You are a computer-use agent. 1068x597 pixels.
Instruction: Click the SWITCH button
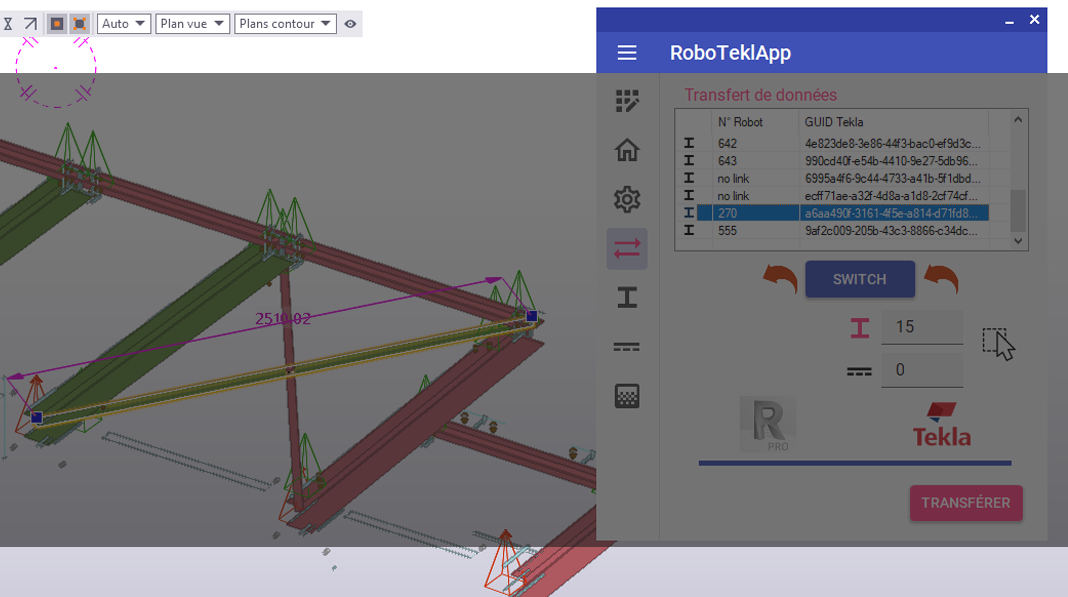(860, 279)
